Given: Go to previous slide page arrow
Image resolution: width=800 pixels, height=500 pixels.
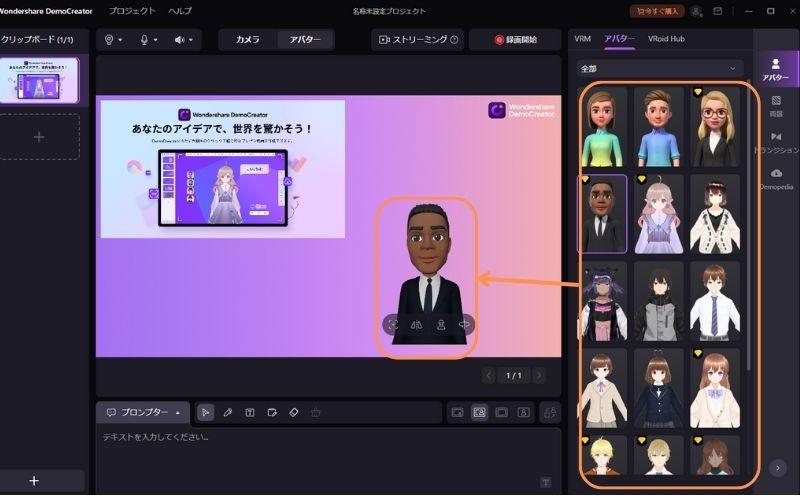Looking at the screenshot, I should [x=488, y=376].
